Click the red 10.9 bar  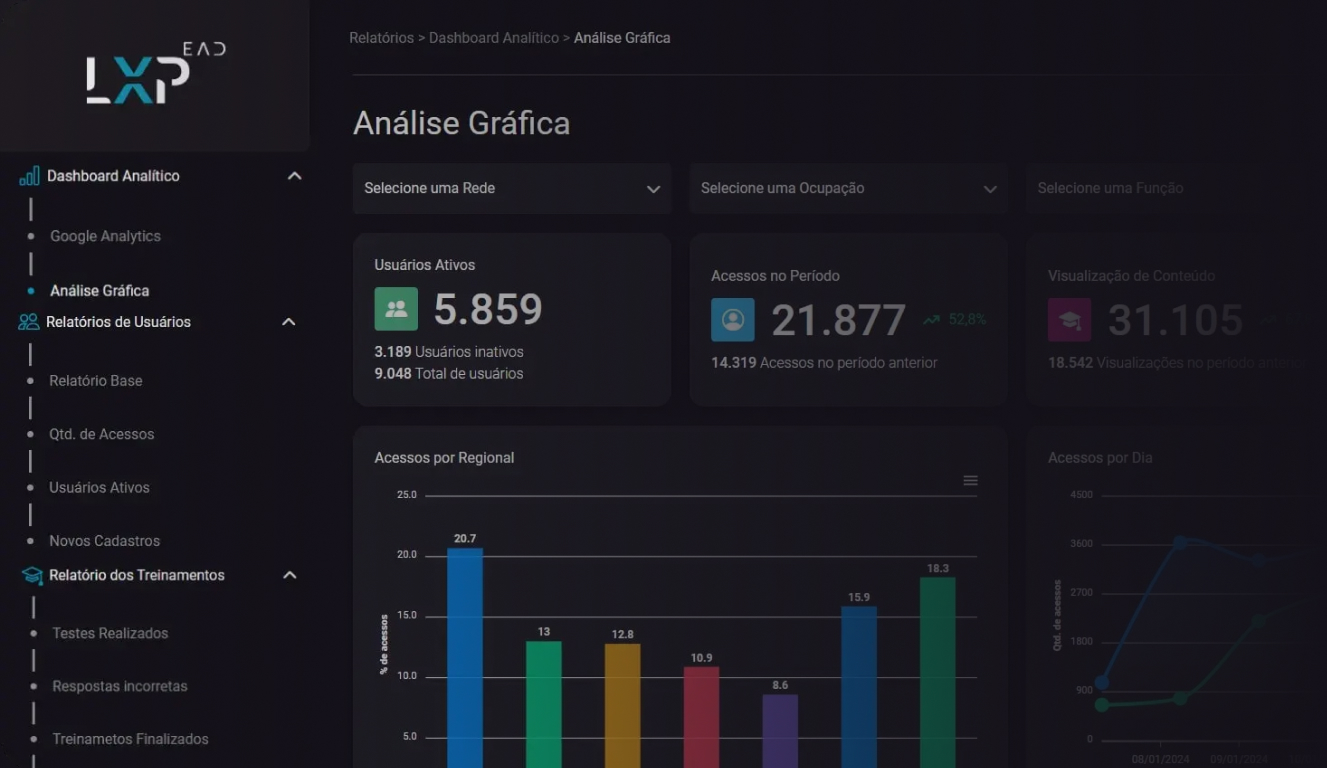tap(702, 717)
